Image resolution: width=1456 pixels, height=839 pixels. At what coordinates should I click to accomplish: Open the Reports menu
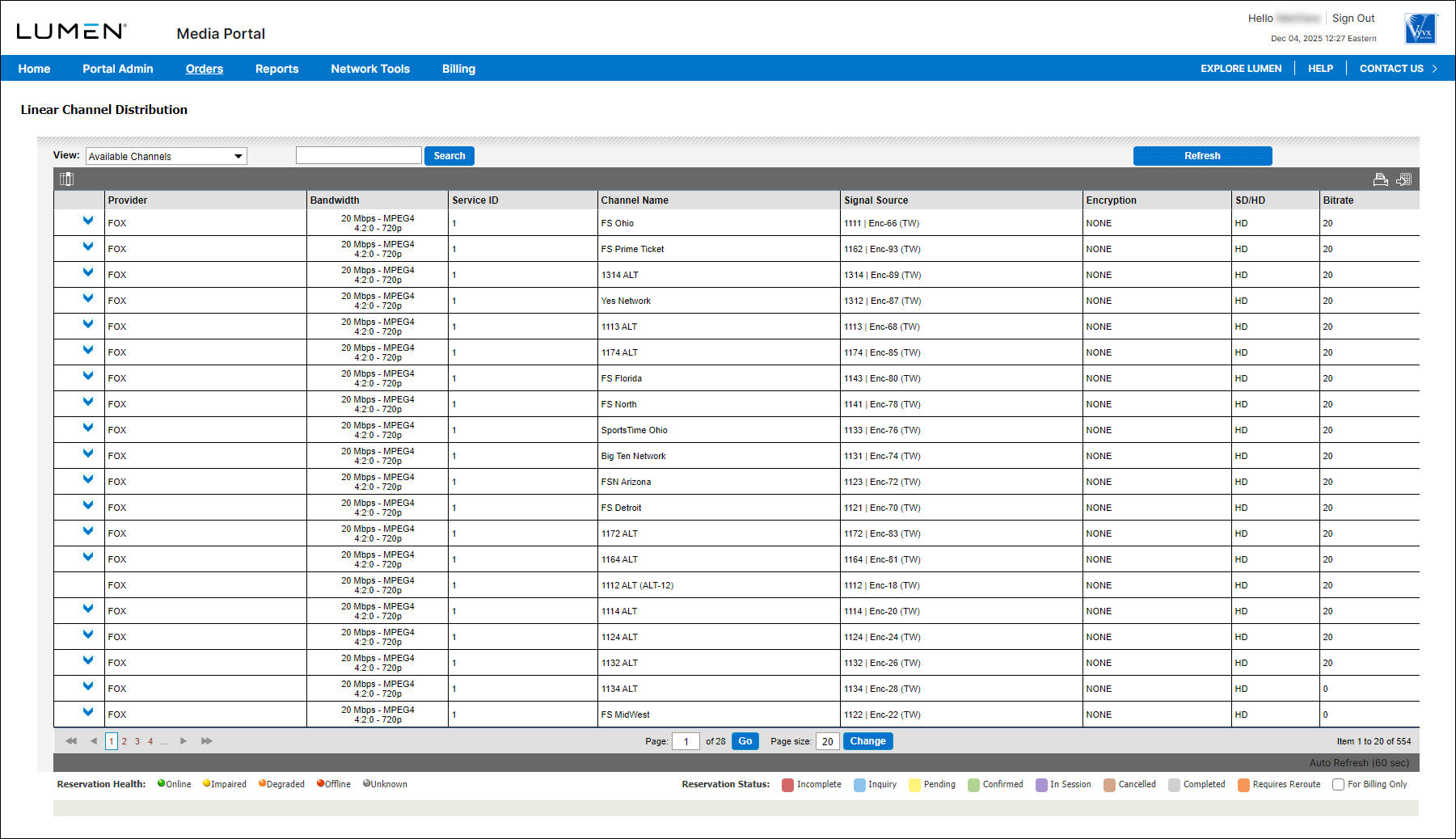[x=276, y=69]
